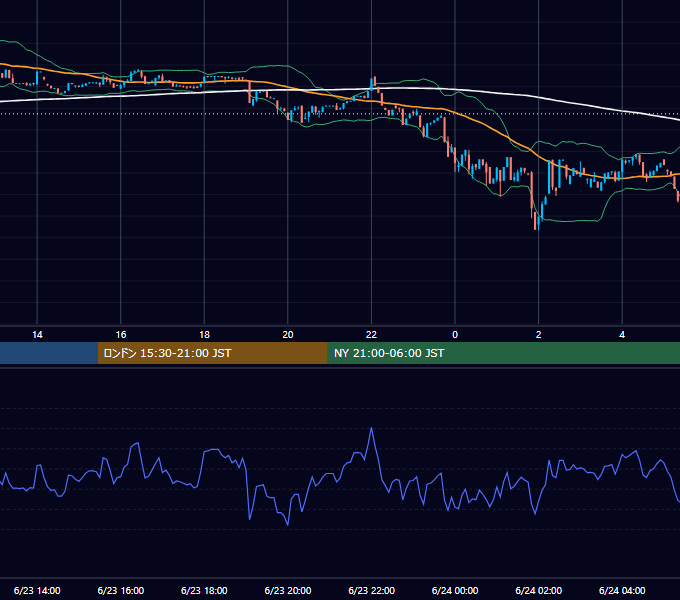The image size is (680, 600).
Task: Select the 22 hour axis label
Action: tap(371, 335)
